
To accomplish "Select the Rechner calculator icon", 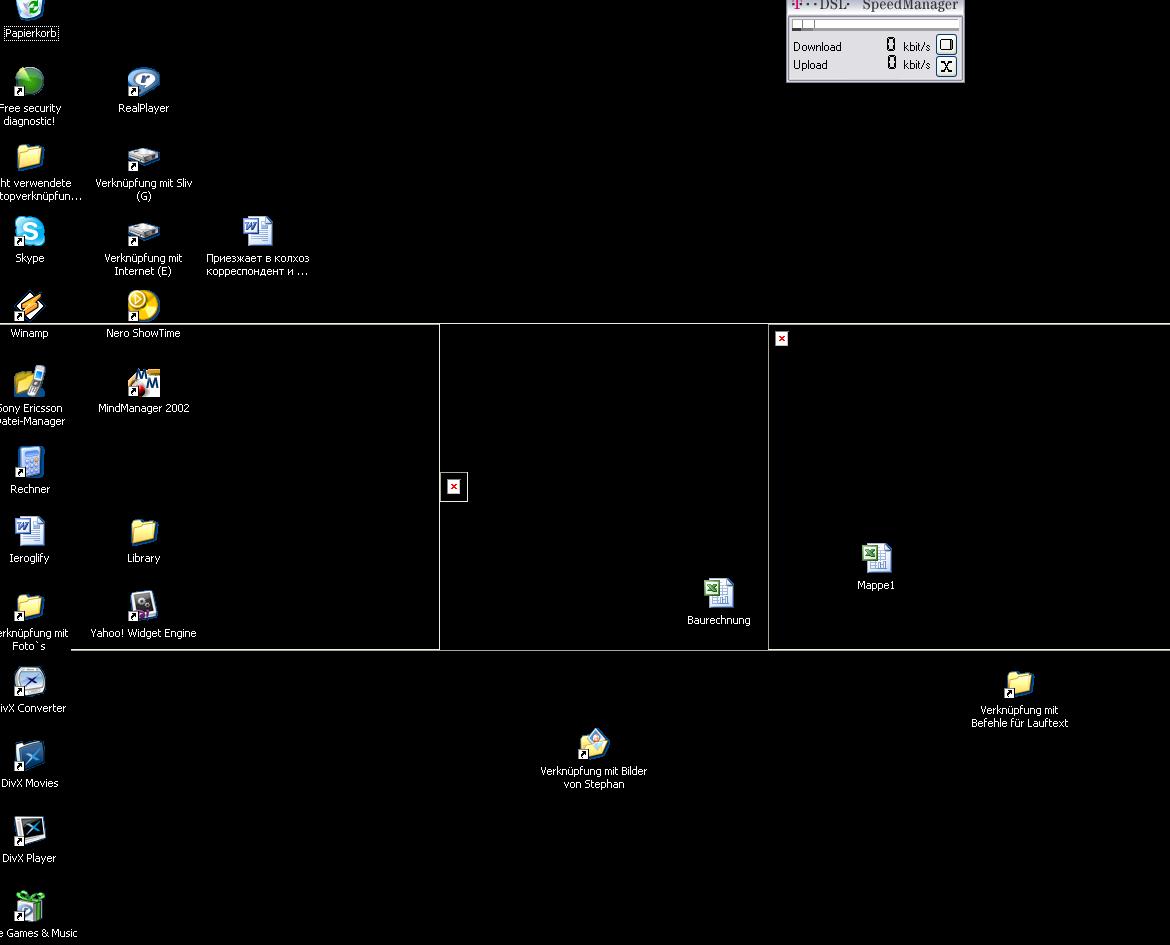I will (29, 463).
